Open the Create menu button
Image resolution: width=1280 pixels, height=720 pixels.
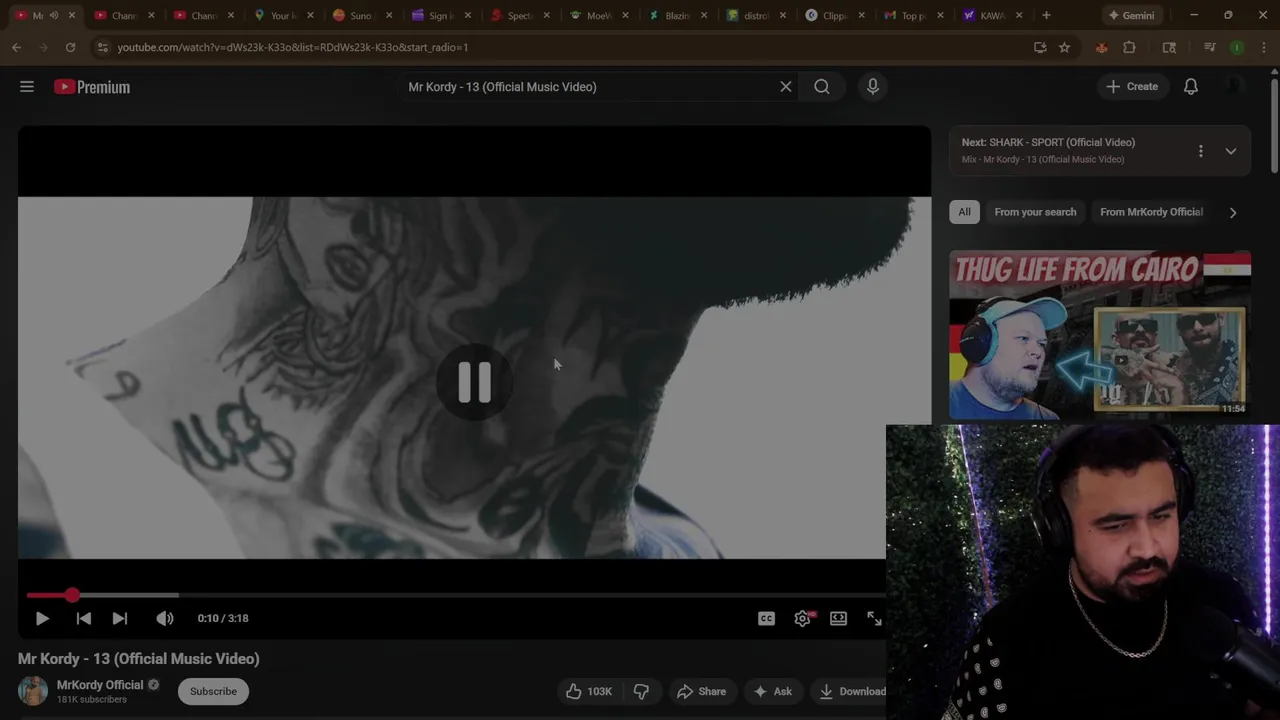click(1132, 87)
